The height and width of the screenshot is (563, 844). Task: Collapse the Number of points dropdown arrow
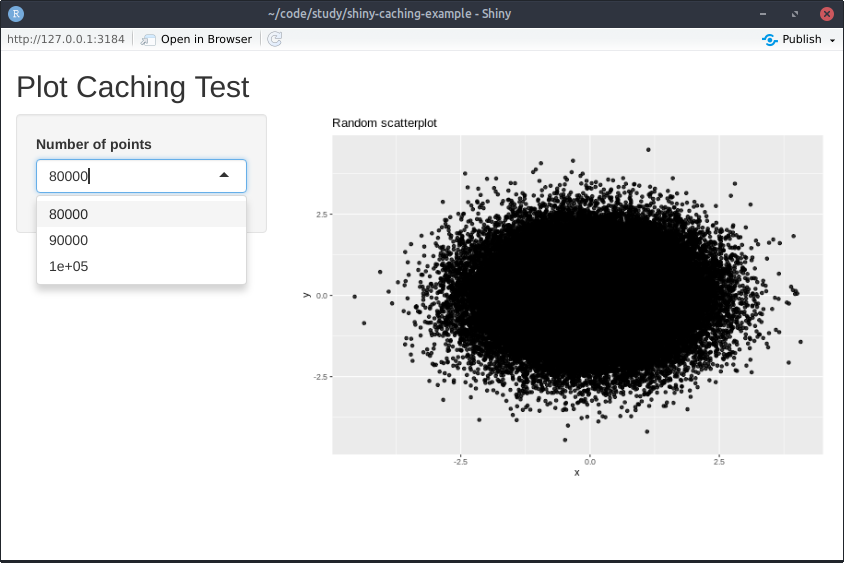[224, 175]
